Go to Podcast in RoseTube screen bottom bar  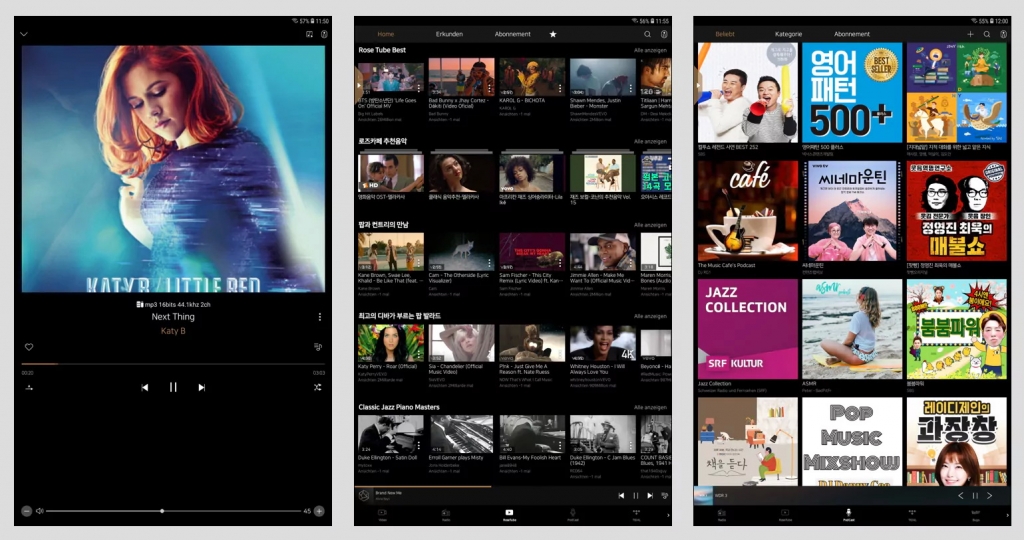(x=573, y=515)
